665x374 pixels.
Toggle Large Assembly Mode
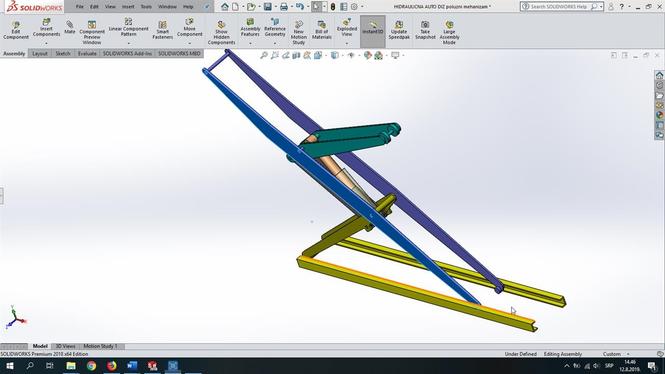(449, 32)
